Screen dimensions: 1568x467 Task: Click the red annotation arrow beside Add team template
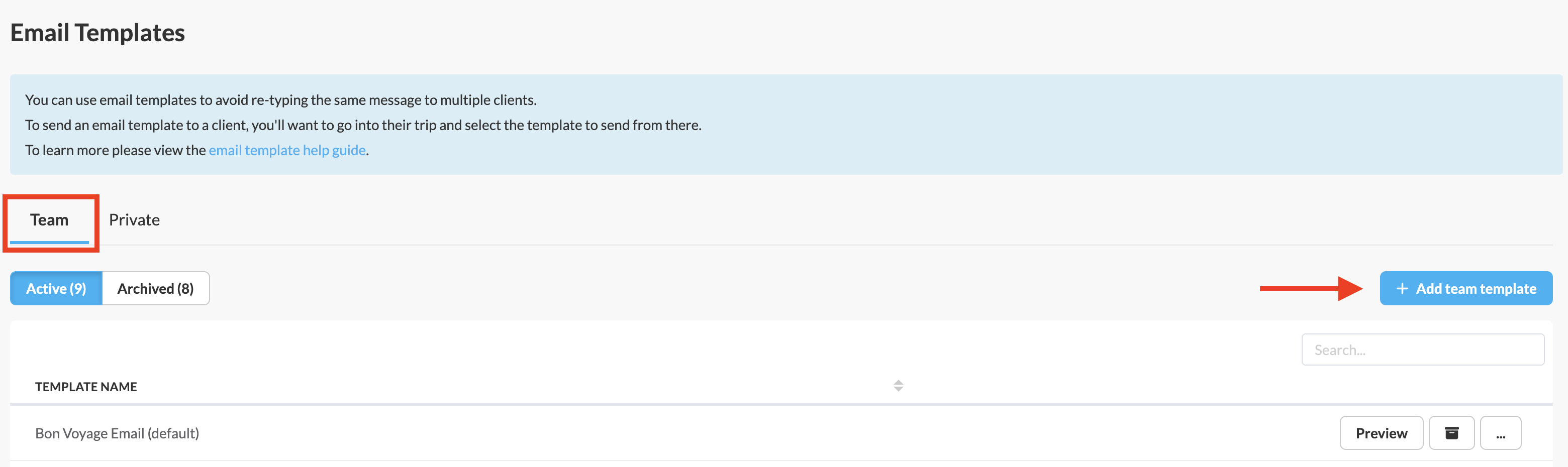point(1310,288)
